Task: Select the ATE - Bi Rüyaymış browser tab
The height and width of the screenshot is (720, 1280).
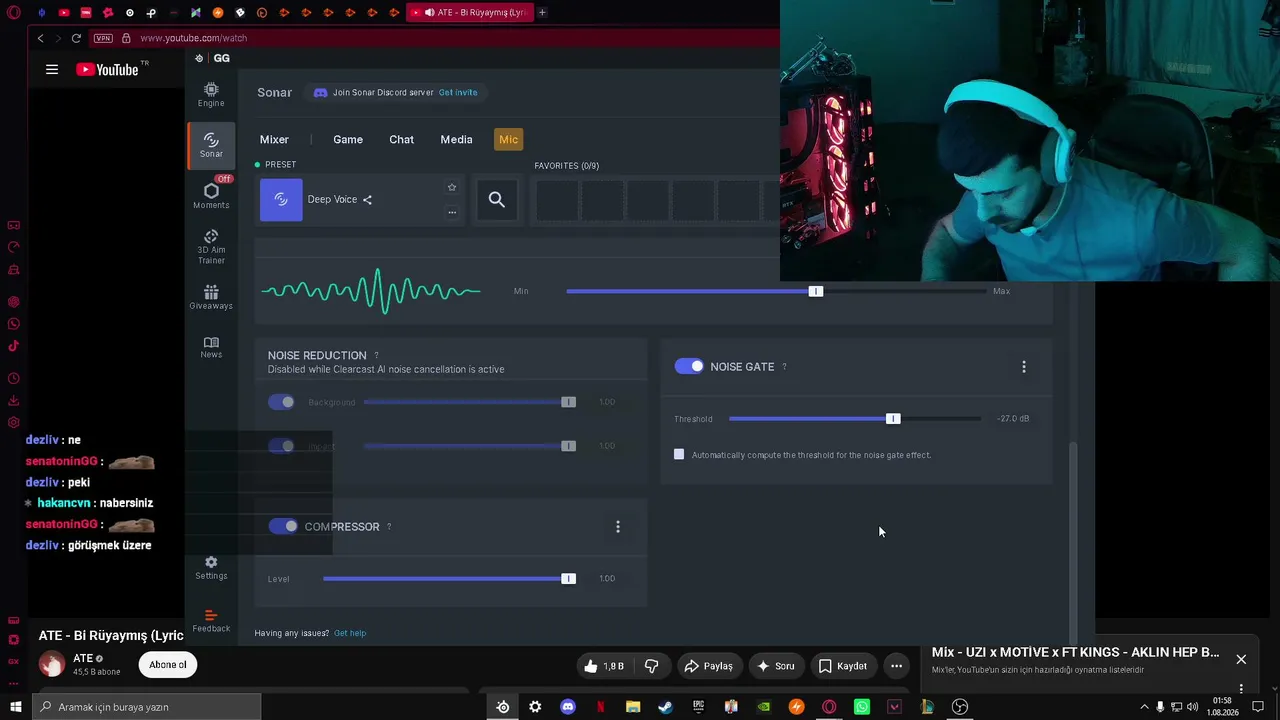Action: (470, 12)
